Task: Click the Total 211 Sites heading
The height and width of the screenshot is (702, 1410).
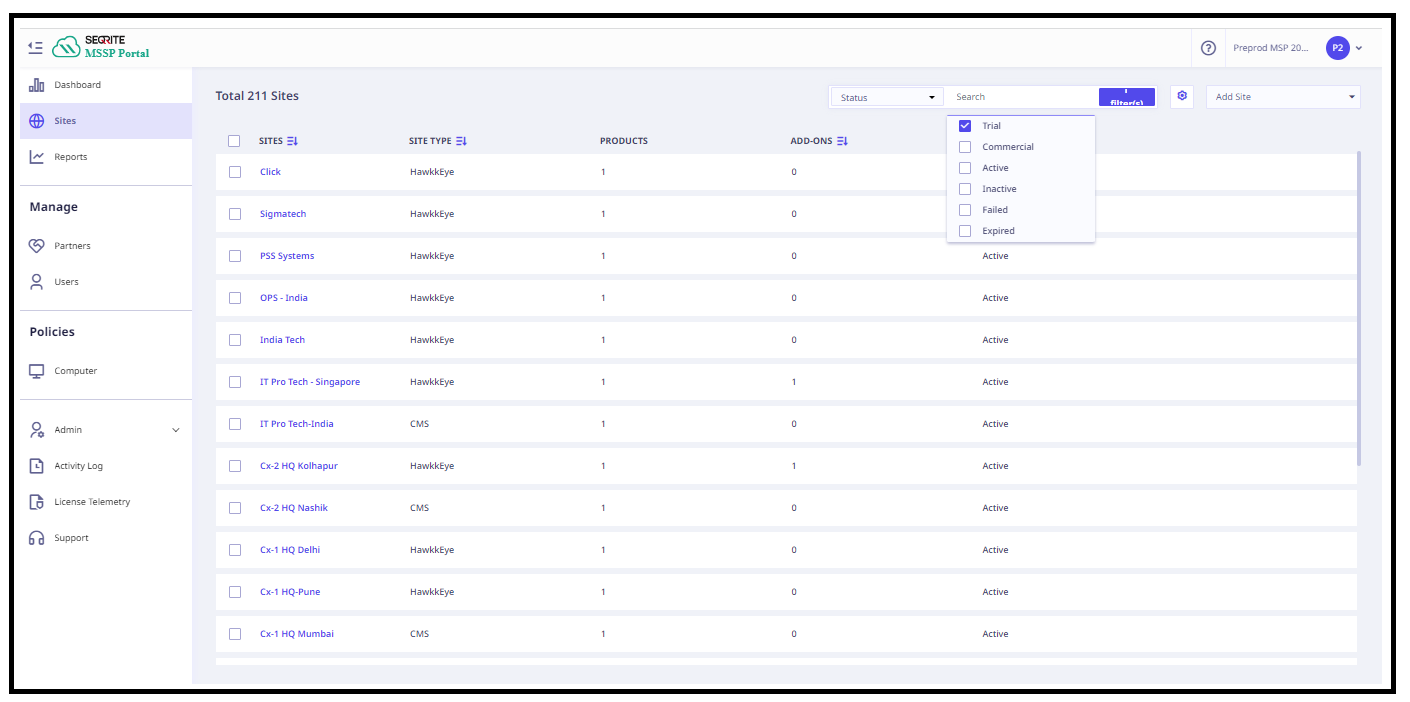Action: [257, 96]
